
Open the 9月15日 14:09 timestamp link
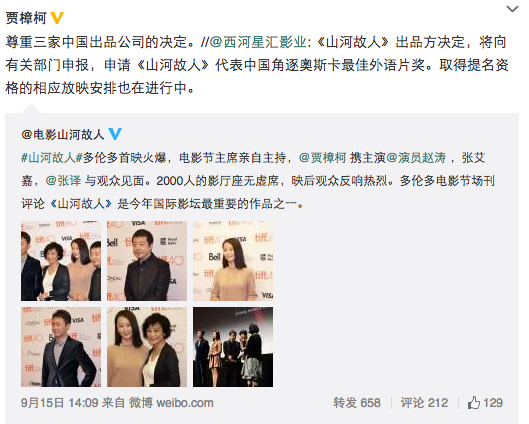tap(59, 403)
